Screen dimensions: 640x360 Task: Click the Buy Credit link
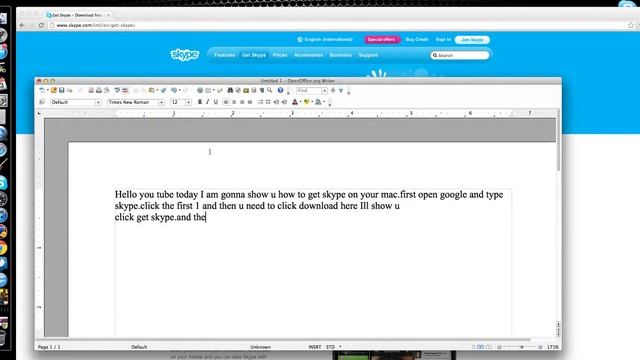[x=417, y=40]
